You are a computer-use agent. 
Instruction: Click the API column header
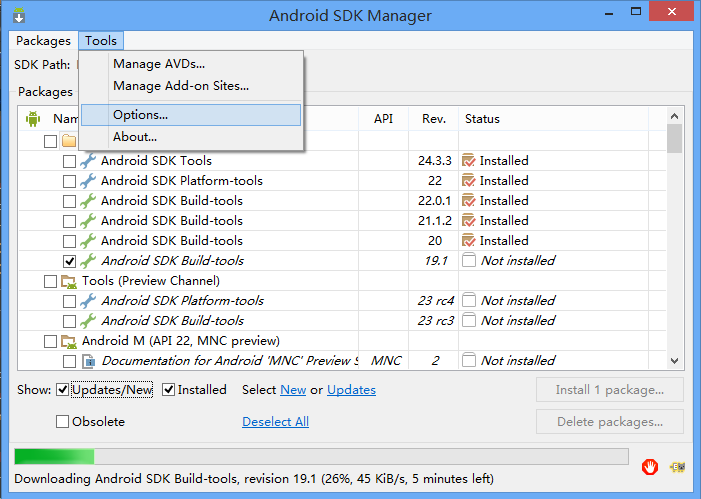click(x=384, y=119)
